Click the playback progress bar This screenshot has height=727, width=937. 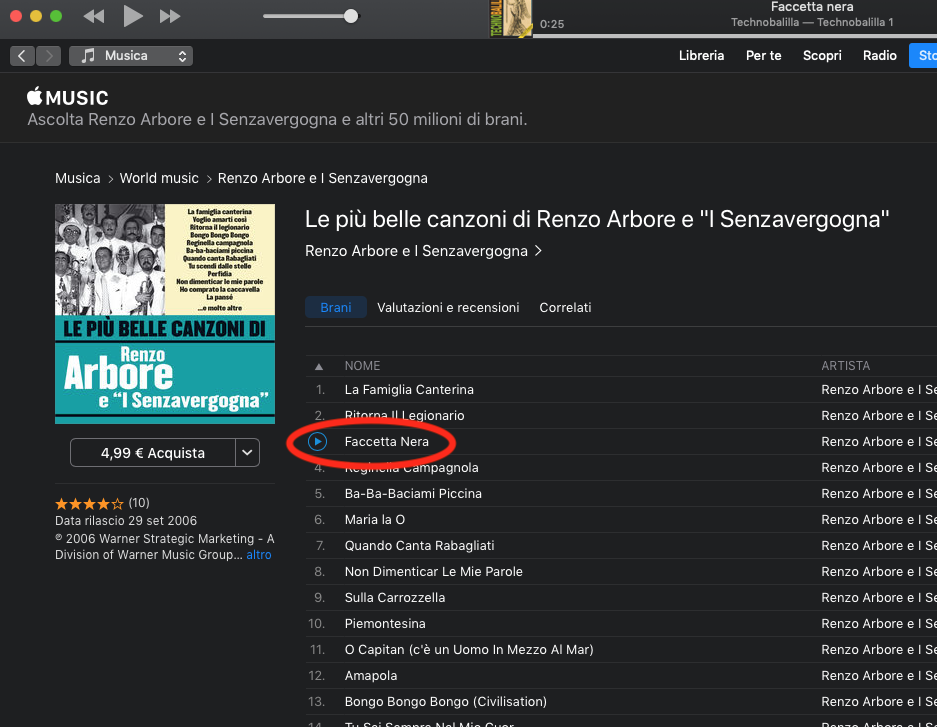click(x=734, y=36)
